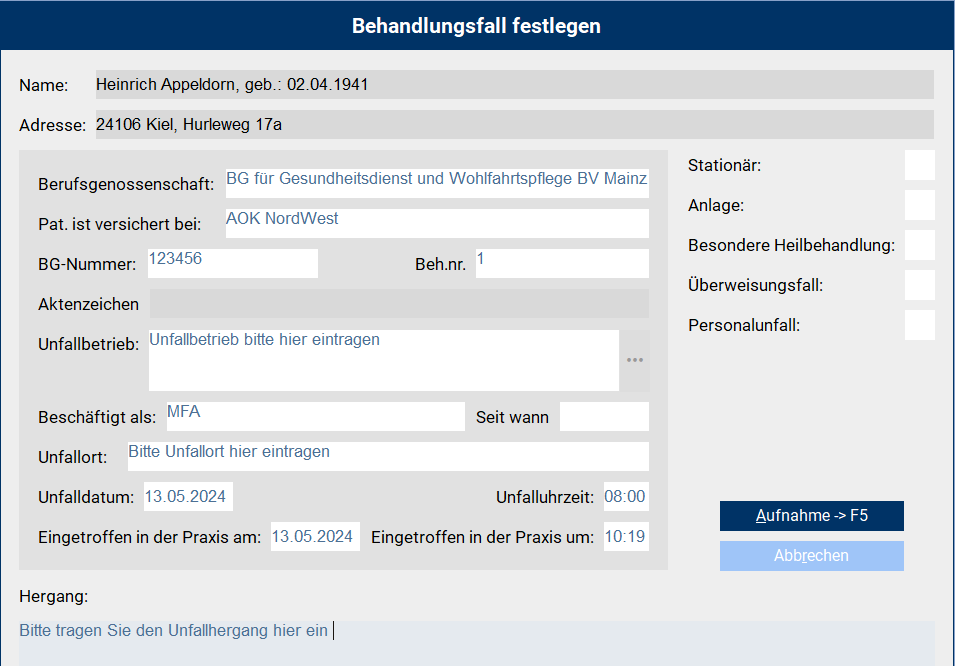Edit the Beschäftigt als entry MFA
Screen dimensions: 955x666
(315, 416)
